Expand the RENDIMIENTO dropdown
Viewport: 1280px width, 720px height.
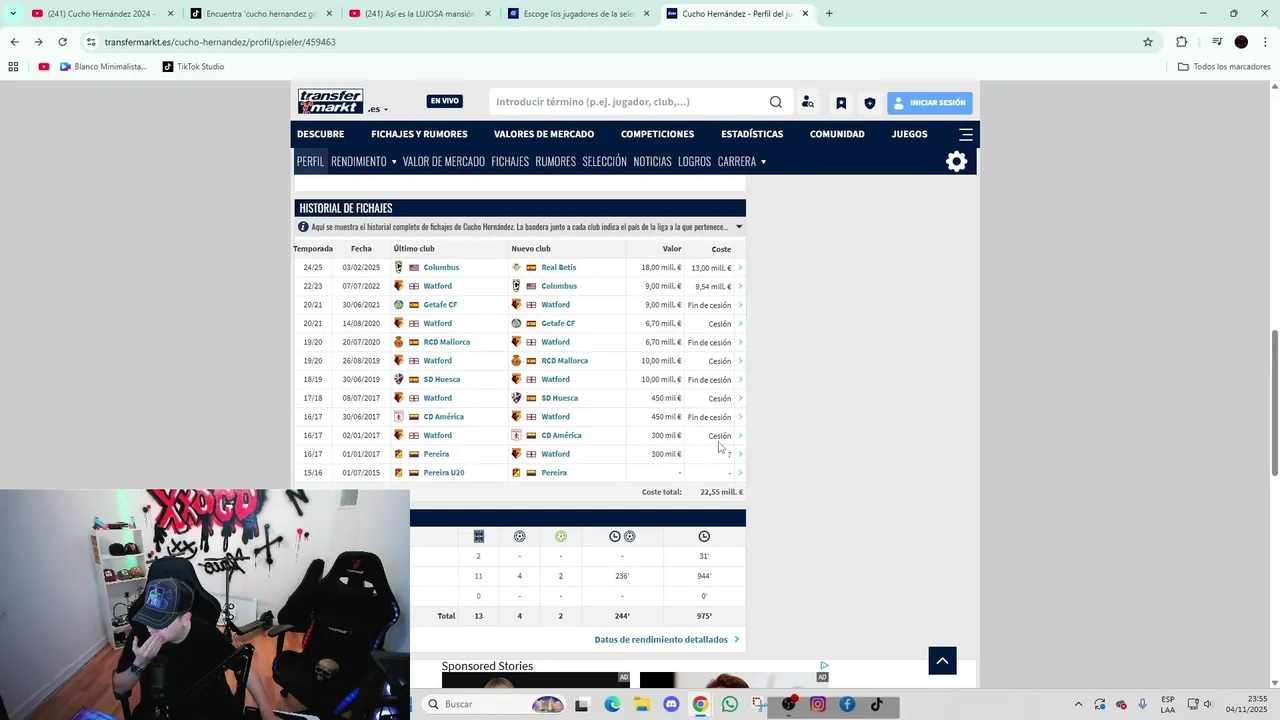click(x=364, y=161)
